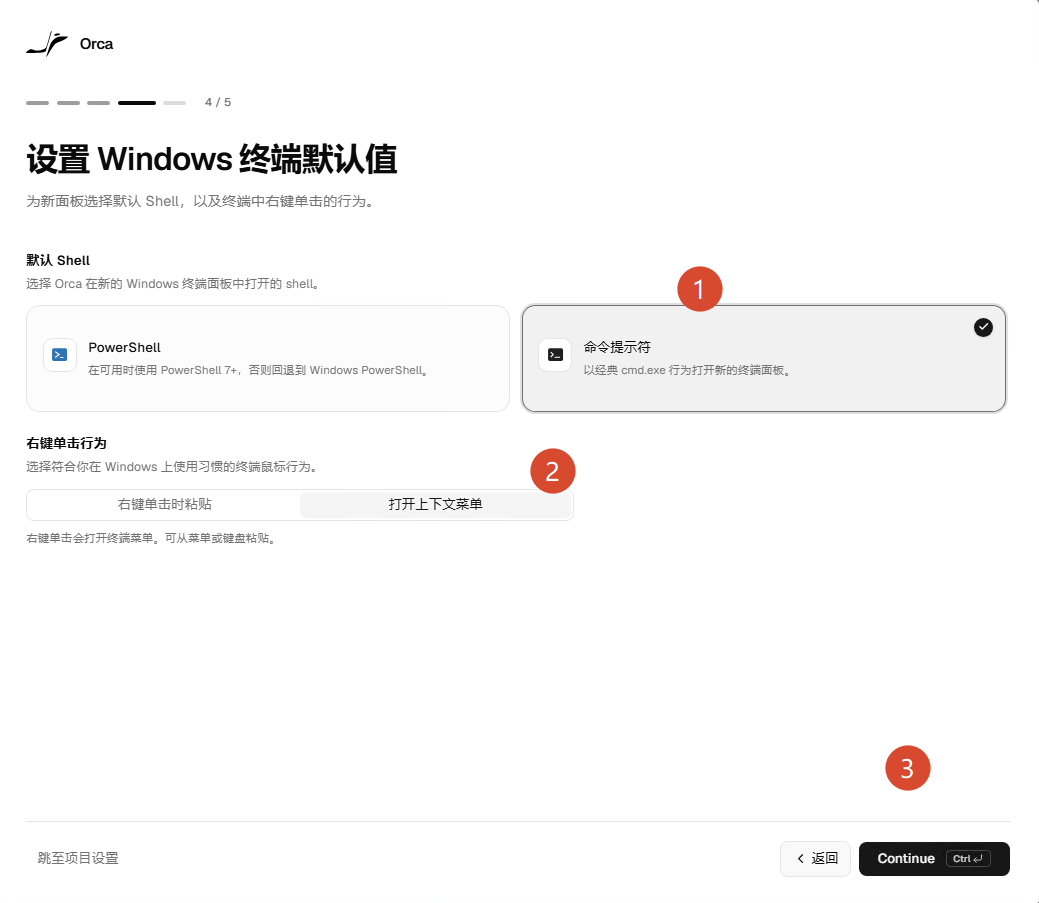Viewport: 1039px width, 903px height.
Task: Click the current fourth step progress segment
Action: 137,103
